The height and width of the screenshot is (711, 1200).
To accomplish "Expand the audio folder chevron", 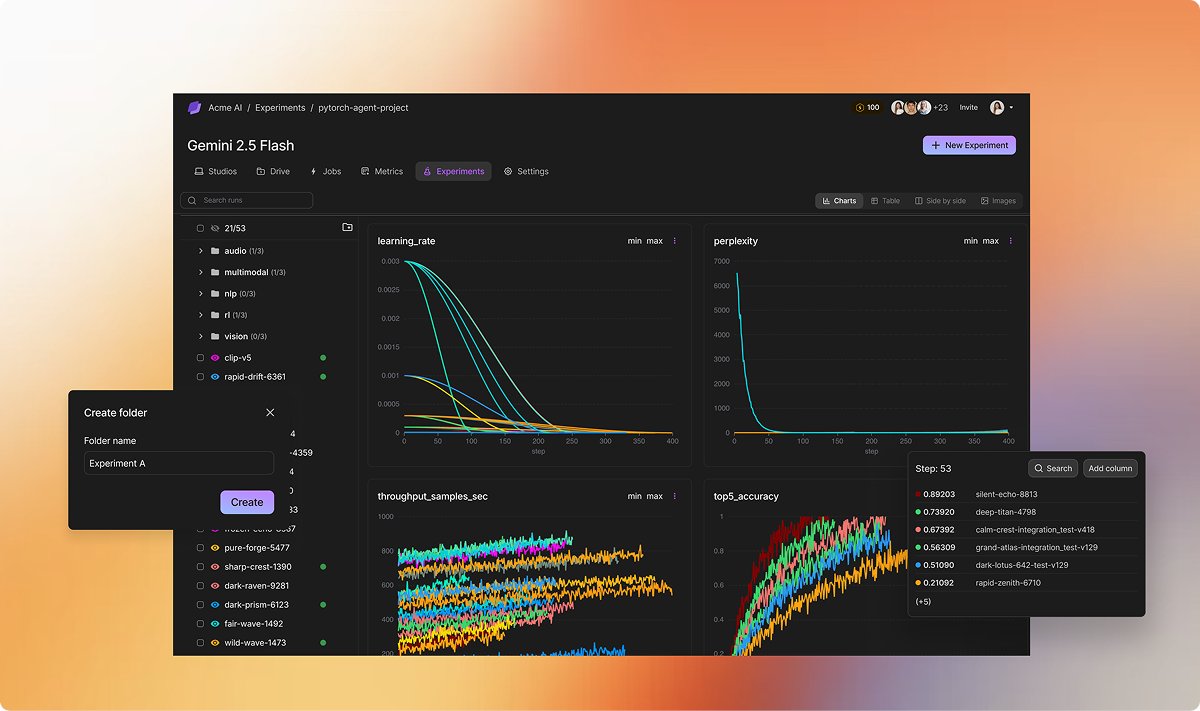I will click(x=201, y=251).
